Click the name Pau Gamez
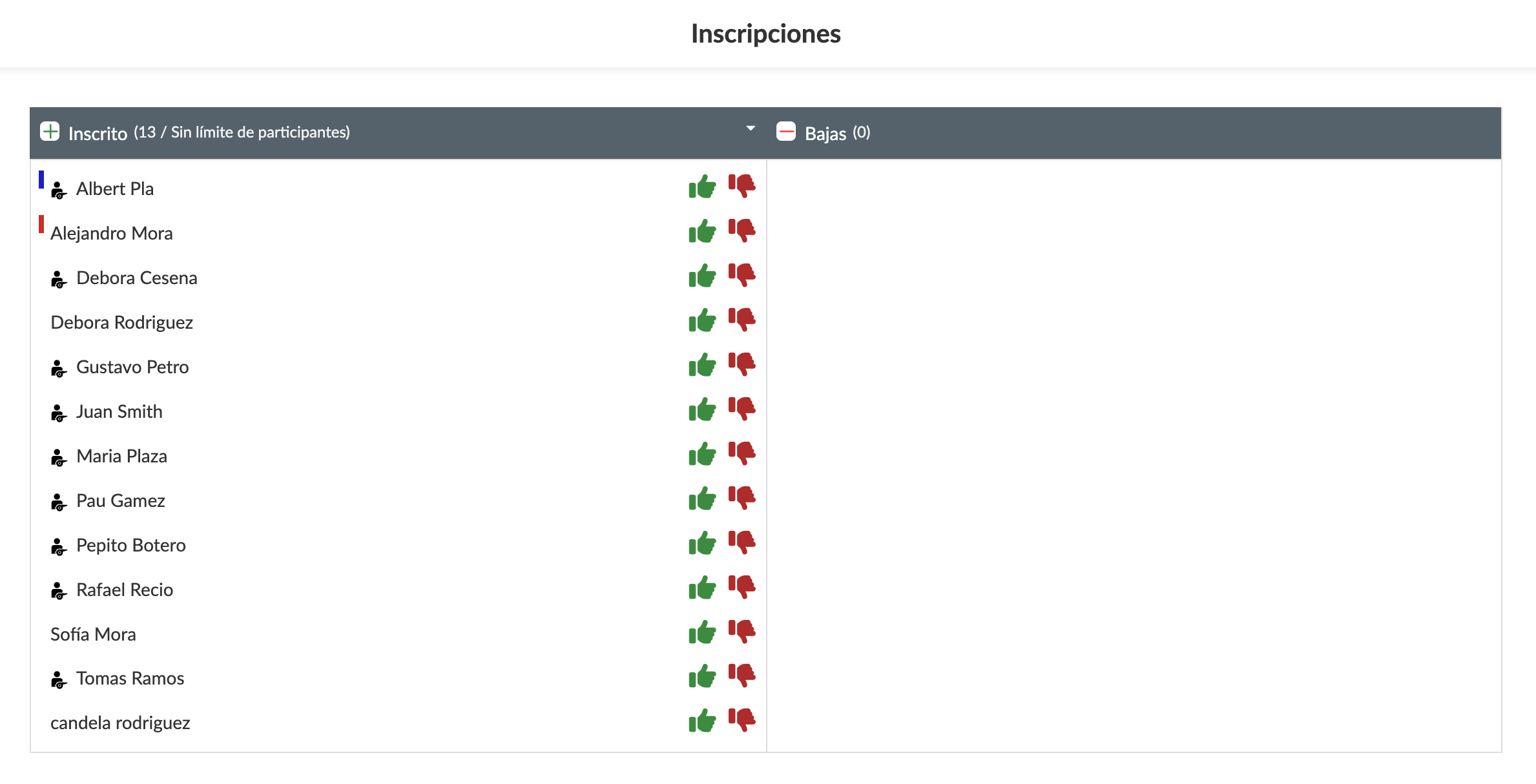1536x784 pixels. (x=120, y=500)
